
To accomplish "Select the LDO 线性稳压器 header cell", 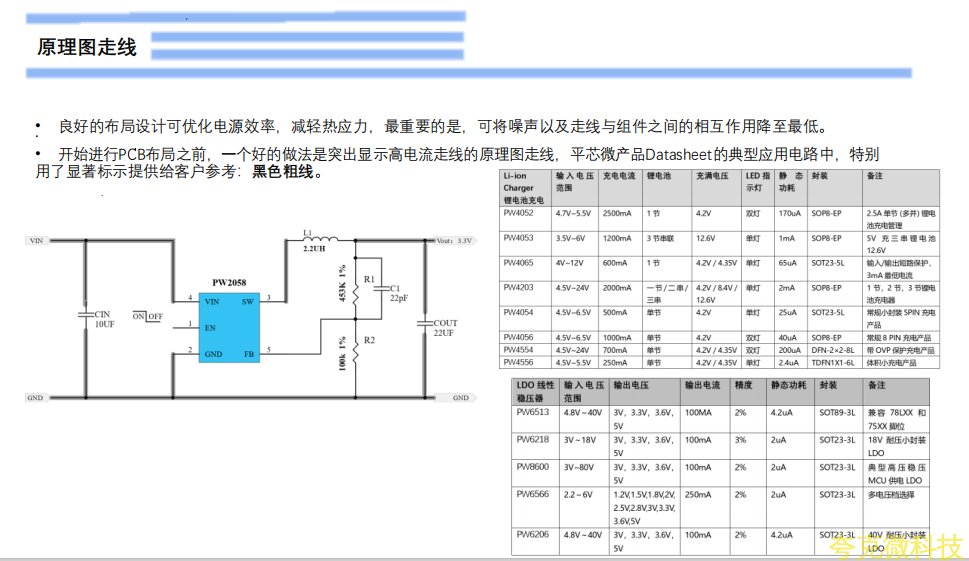I will click(534, 391).
